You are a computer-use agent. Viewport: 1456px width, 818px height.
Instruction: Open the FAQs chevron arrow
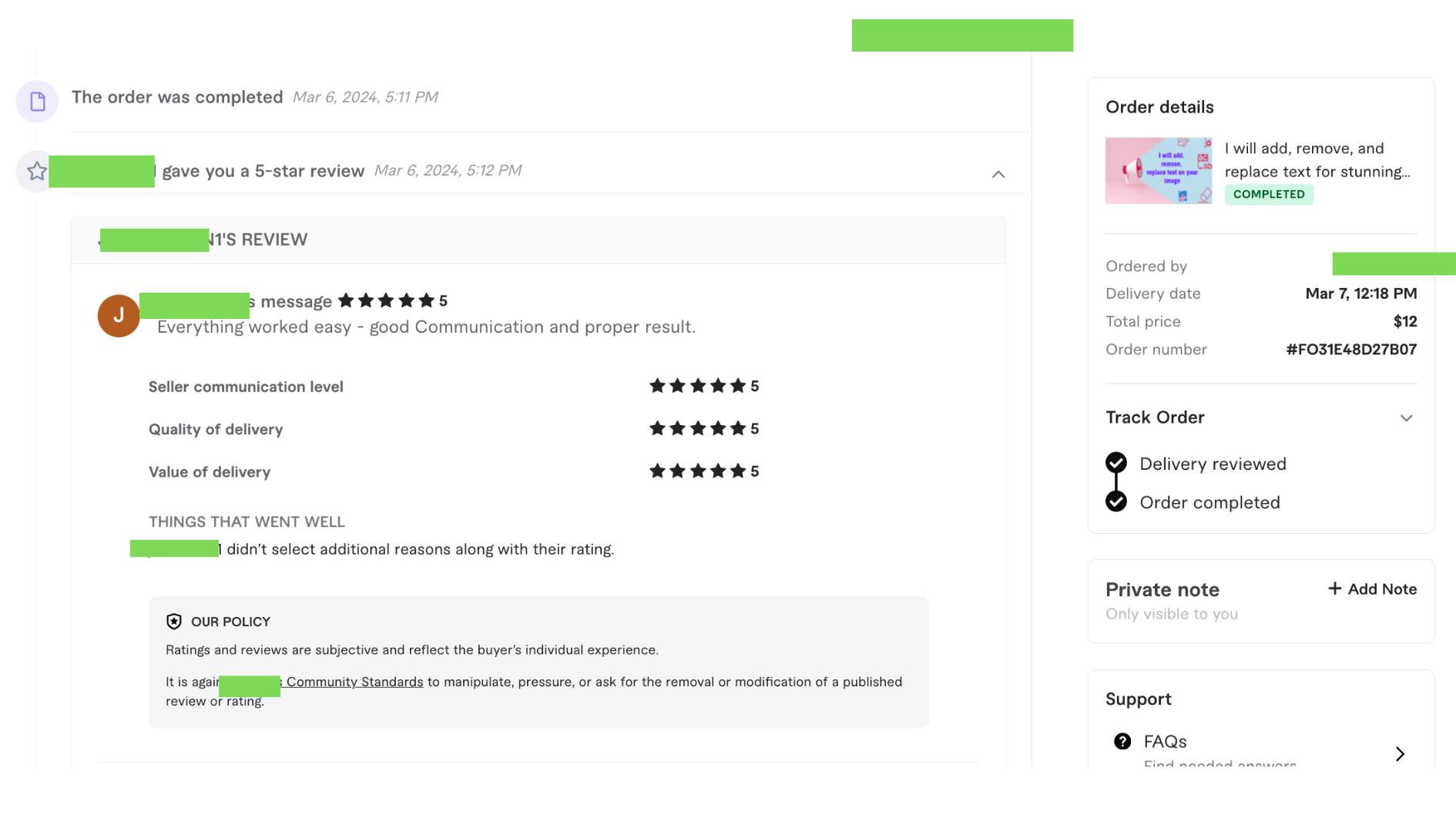coord(1400,754)
